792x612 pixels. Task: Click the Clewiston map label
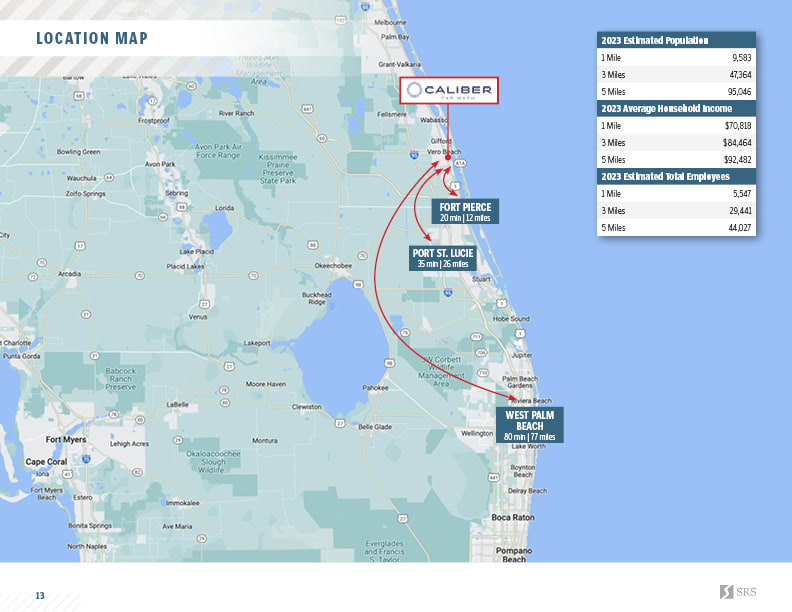(x=306, y=407)
